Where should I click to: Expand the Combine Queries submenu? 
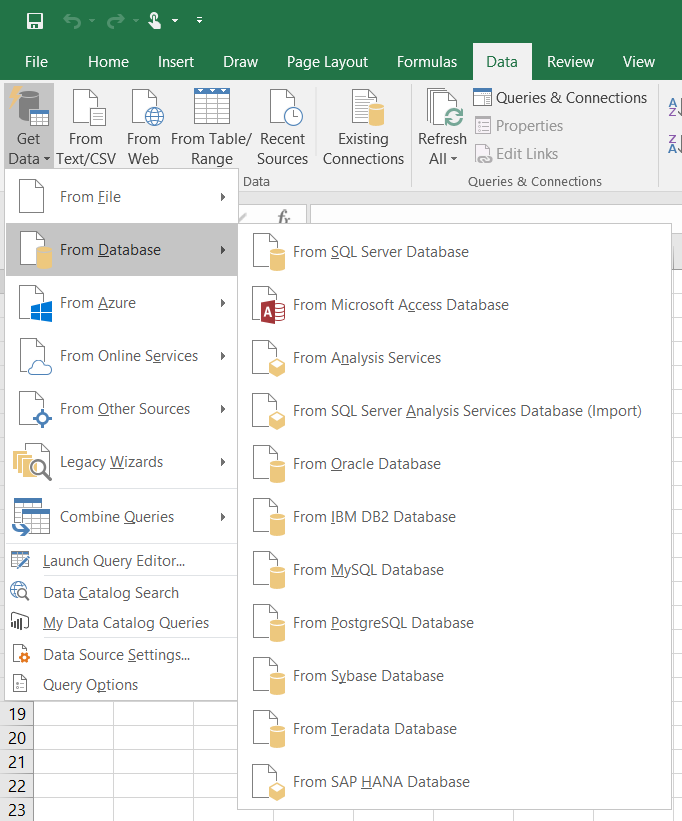pos(121,517)
